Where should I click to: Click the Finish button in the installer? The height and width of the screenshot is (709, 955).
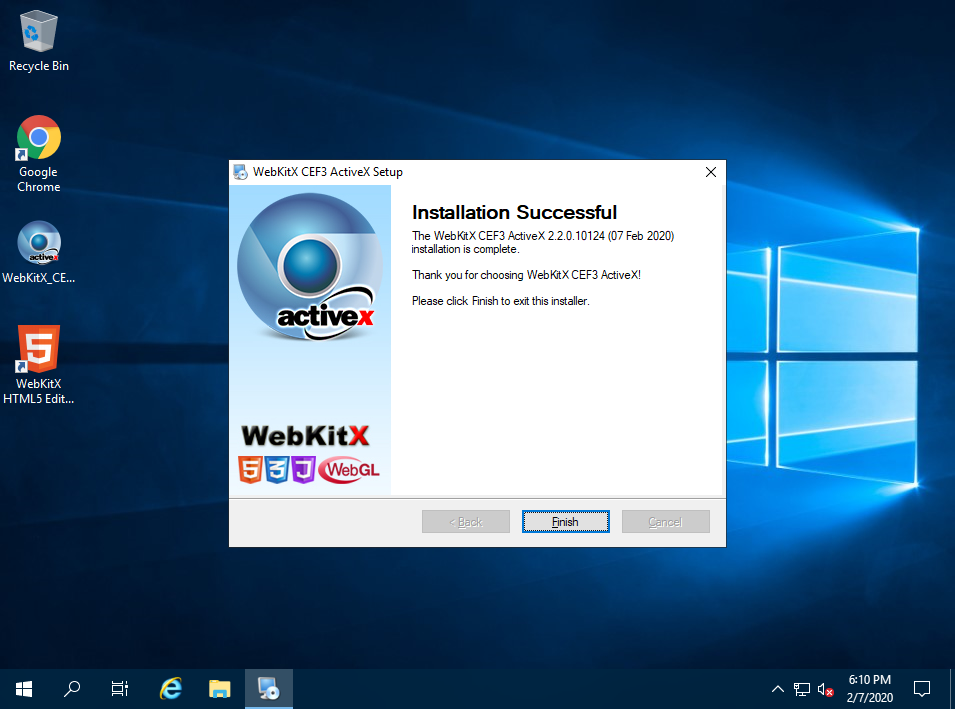565,521
